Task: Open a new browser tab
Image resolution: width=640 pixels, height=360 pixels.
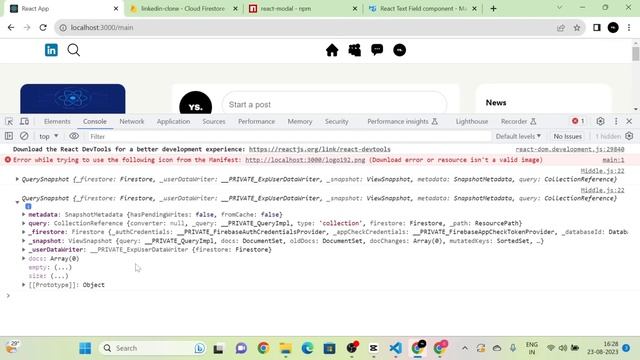Action: [493, 9]
